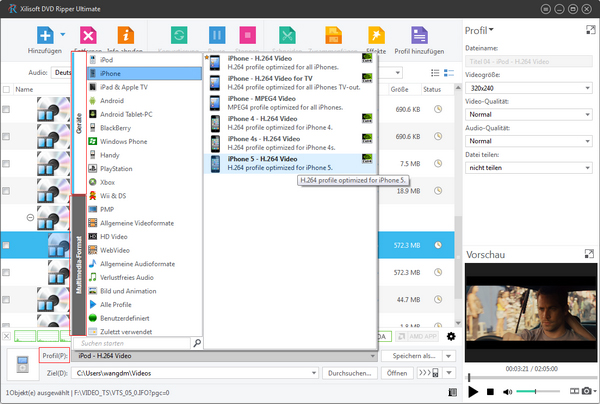
Task: Click the pink Stoppen icon
Action: coord(248,36)
